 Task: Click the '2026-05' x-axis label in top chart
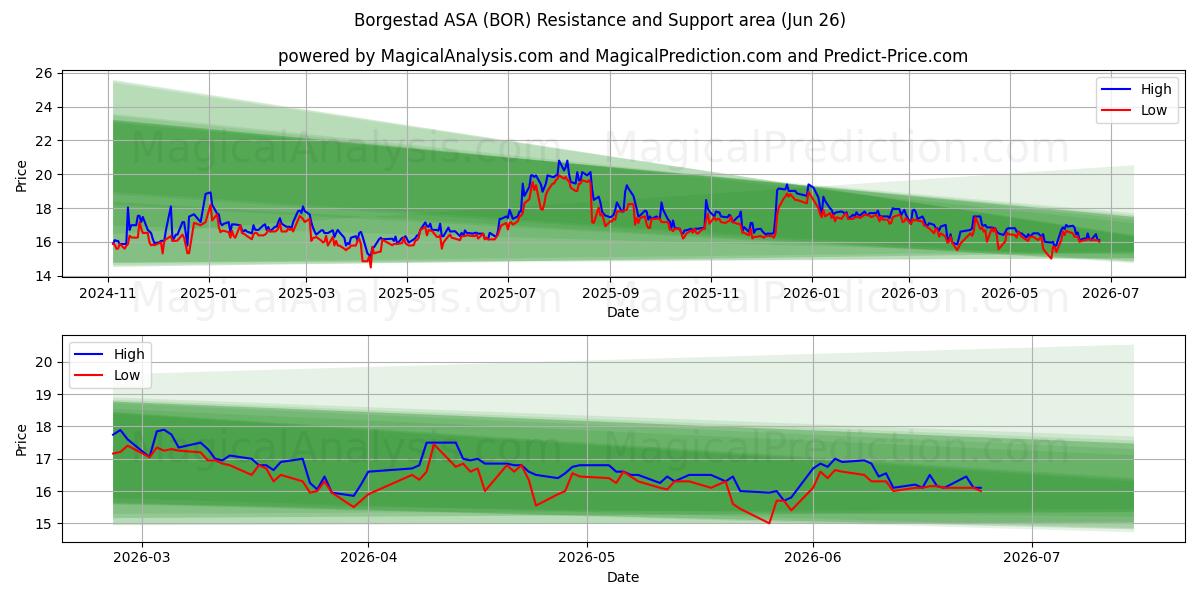(1008, 295)
